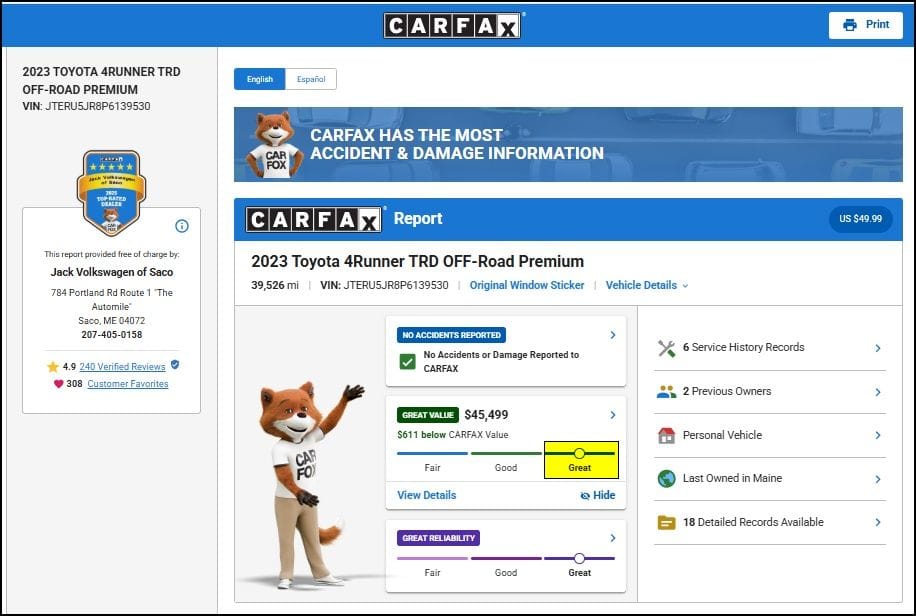
Task: Expand the No Accidents Reported card chevron
Action: pyautogui.click(x=612, y=335)
